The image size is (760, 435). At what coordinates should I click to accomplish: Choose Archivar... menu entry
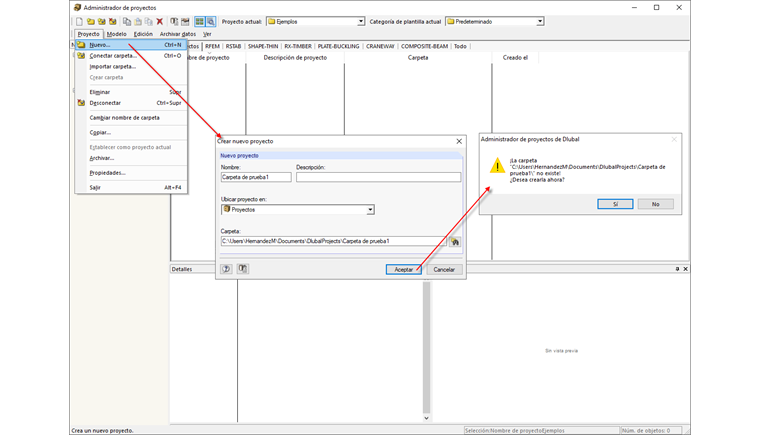tap(131, 158)
